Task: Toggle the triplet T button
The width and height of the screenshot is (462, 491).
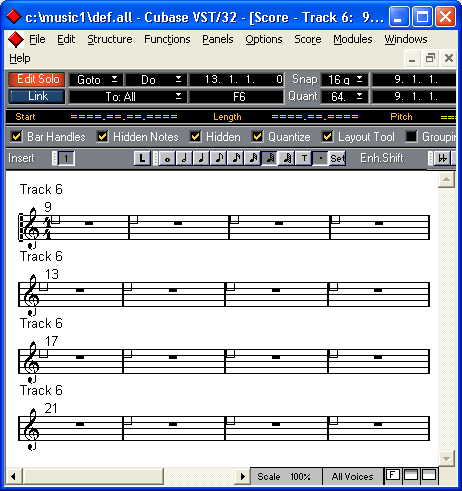Action: pyautogui.click(x=304, y=158)
